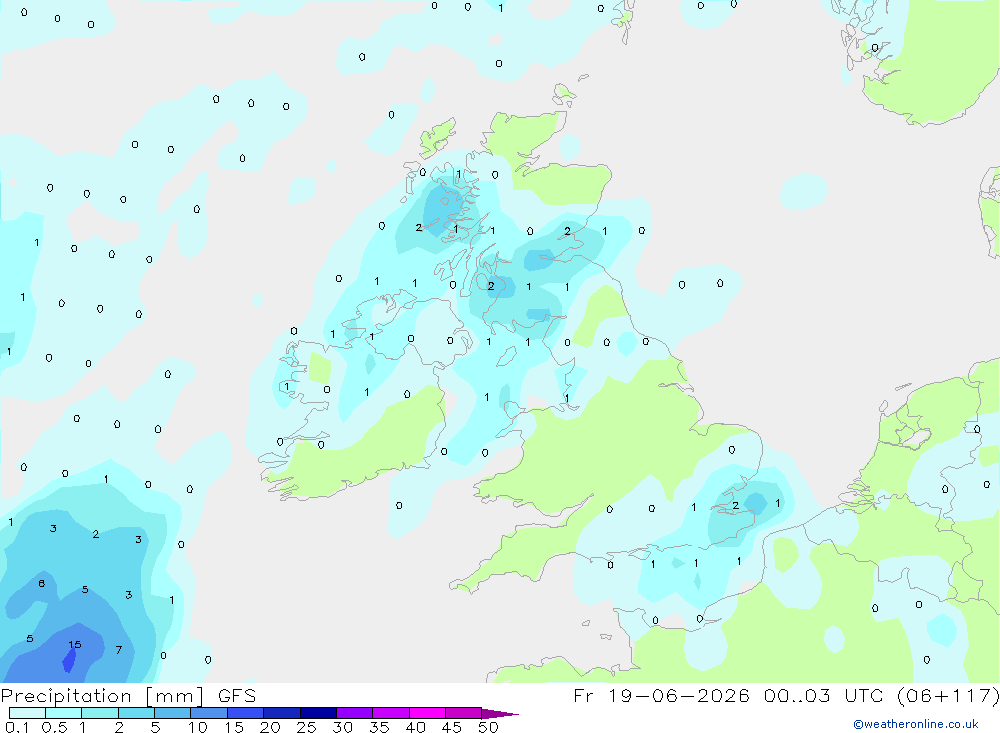Pick the 45–50 mm legend colour

463,713
